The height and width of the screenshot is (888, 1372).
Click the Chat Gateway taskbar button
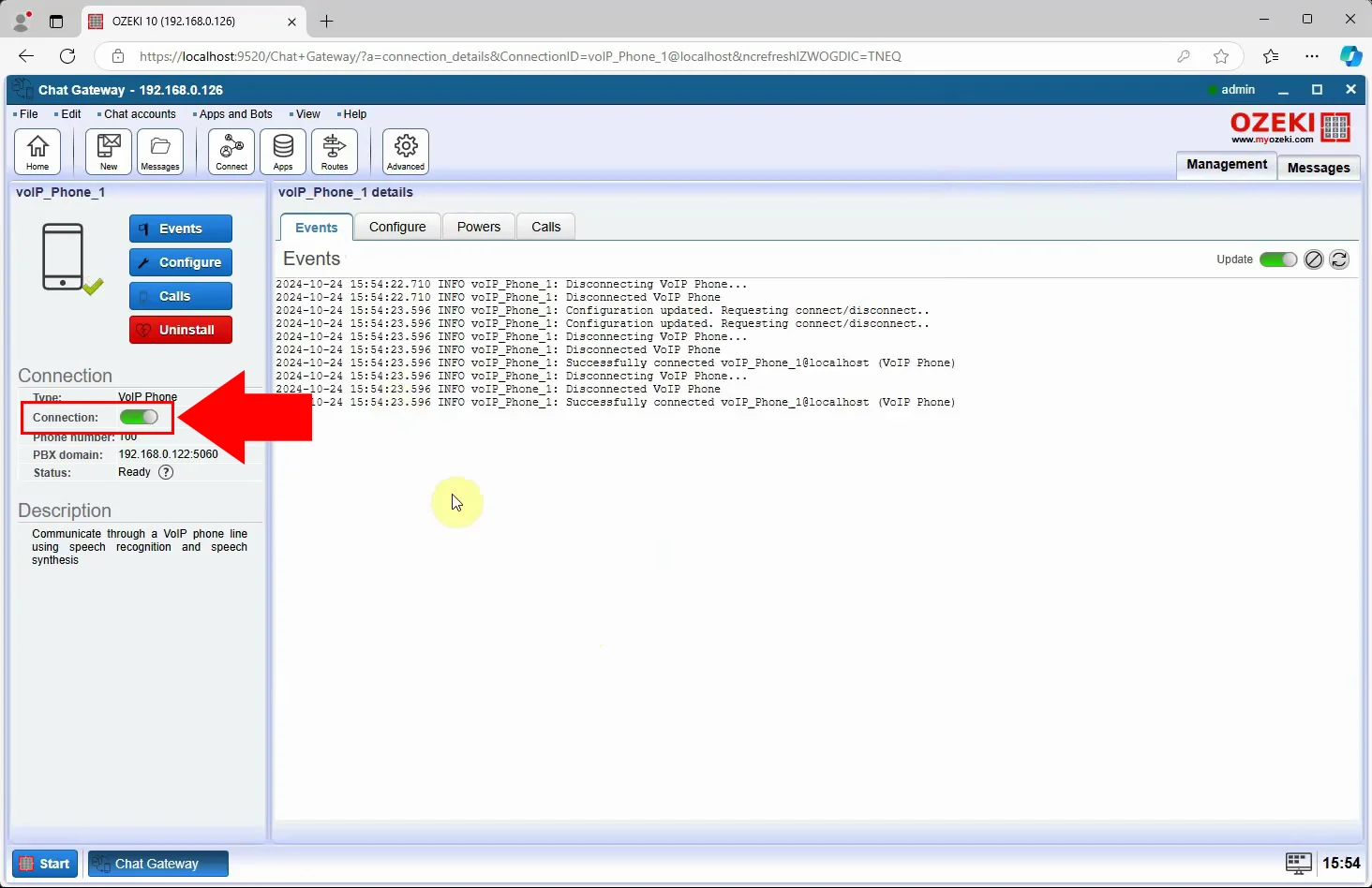[x=158, y=864]
